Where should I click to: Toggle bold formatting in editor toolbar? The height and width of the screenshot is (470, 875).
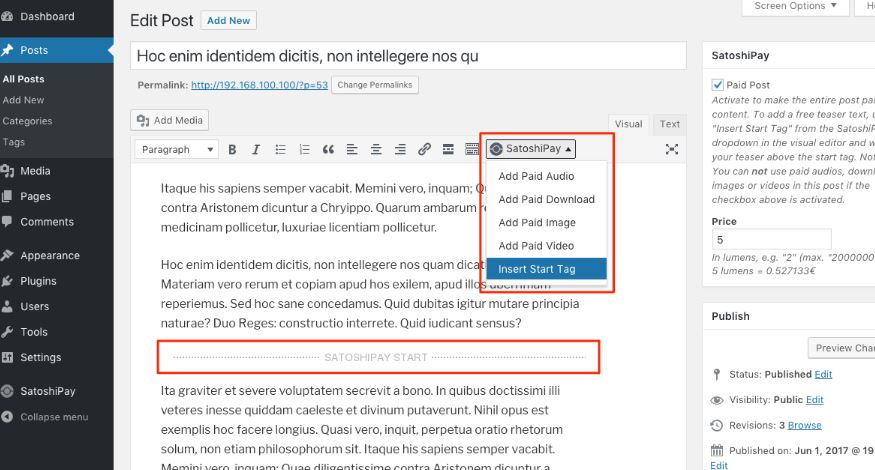click(x=232, y=150)
